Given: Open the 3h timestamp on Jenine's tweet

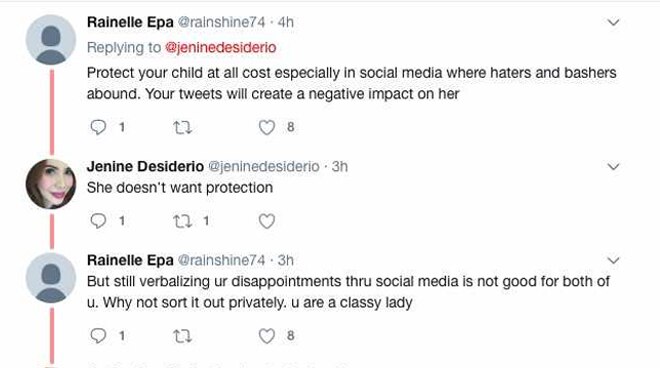Looking at the screenshot, I should pyautogui.click(x=340, y=167).
